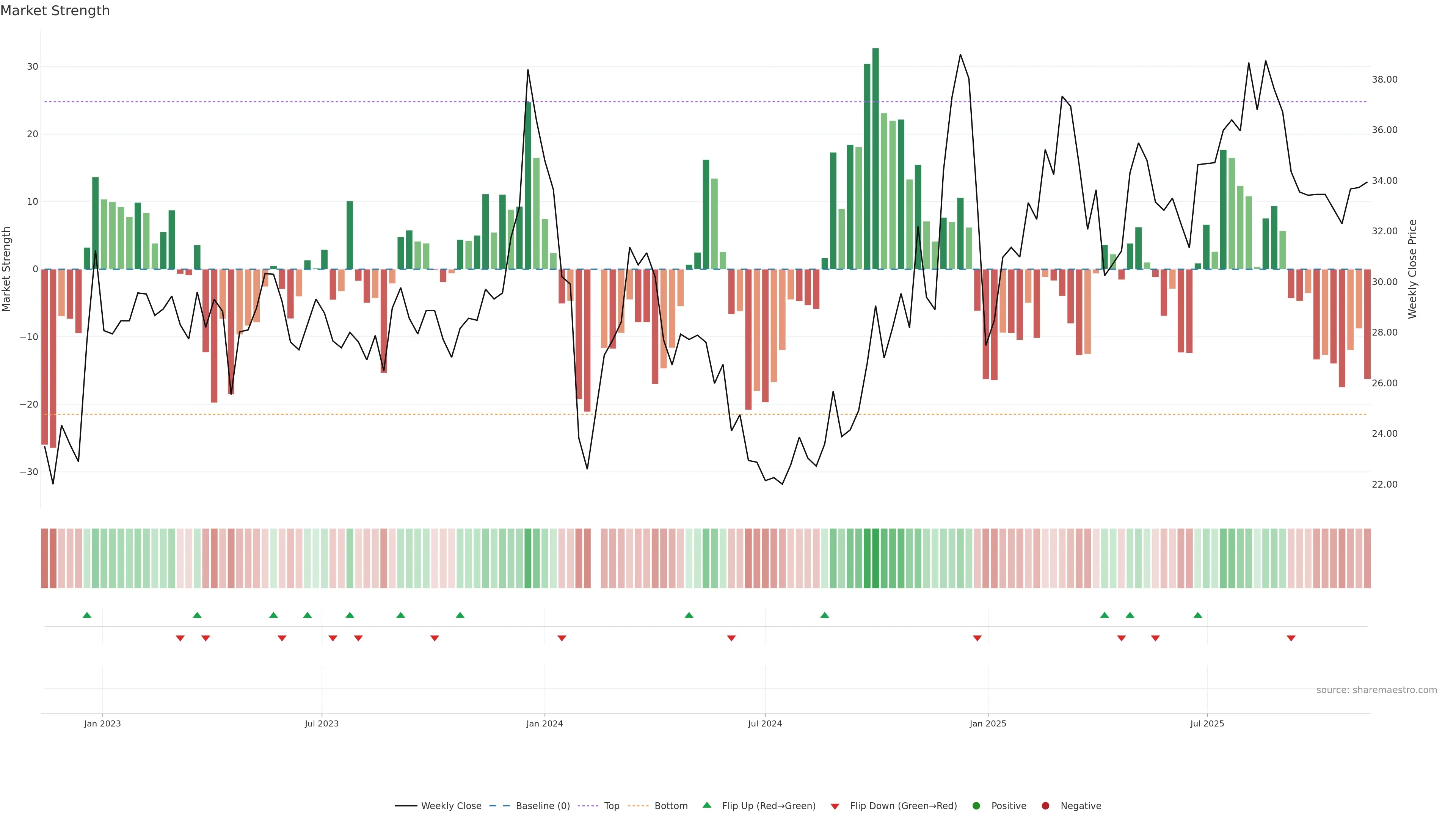Click the Jan 2025 axis label

pos(988,723)
